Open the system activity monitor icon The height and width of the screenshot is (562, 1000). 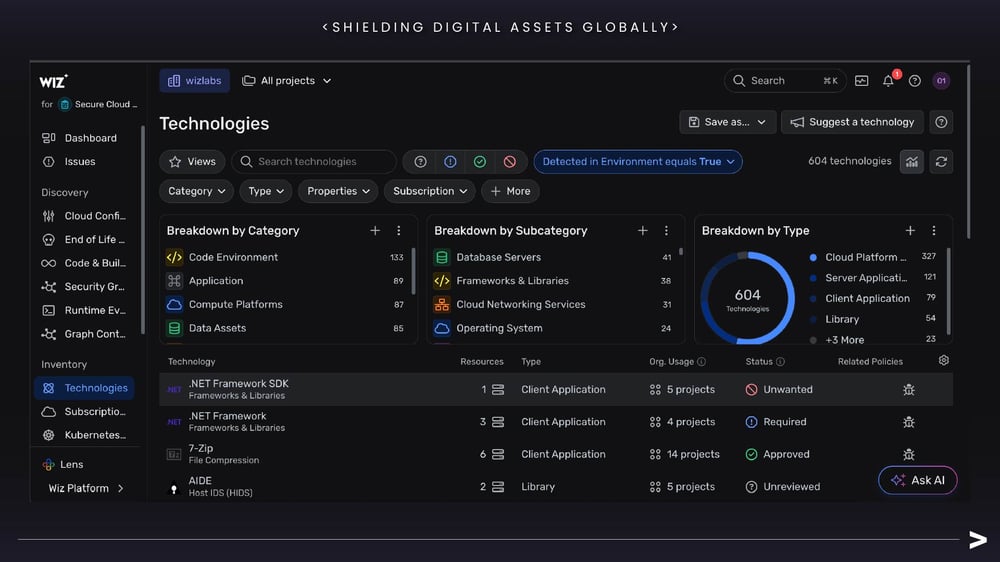862,81
